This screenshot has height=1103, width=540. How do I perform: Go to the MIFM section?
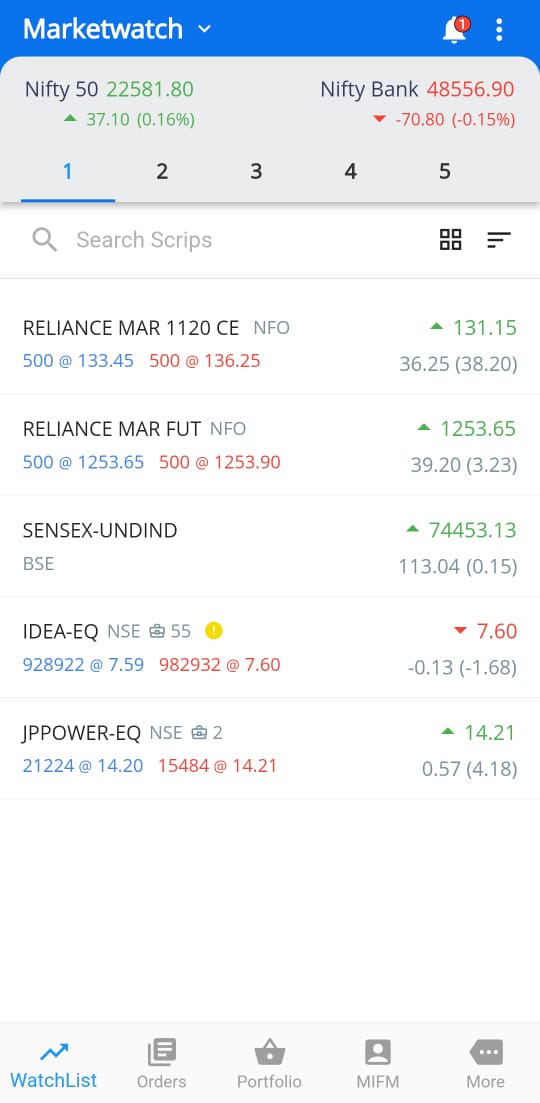[x=378, y=1064]
